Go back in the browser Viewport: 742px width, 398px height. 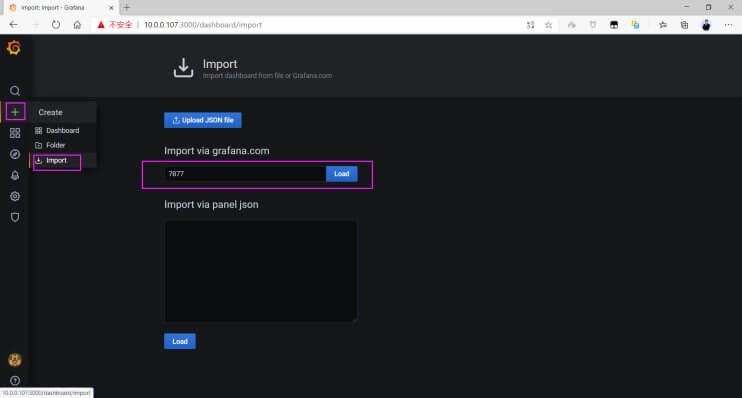[x=13, y=25]
